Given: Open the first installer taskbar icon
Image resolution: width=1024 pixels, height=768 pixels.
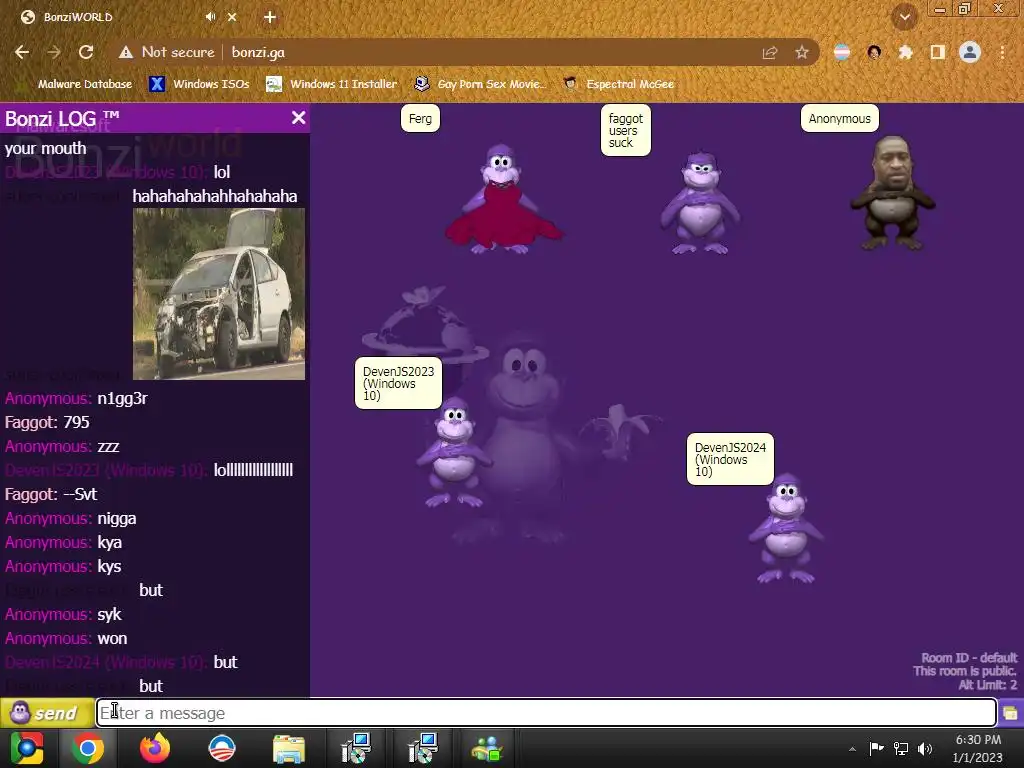Looking at the screenshot, I should (x=356, y=748).
